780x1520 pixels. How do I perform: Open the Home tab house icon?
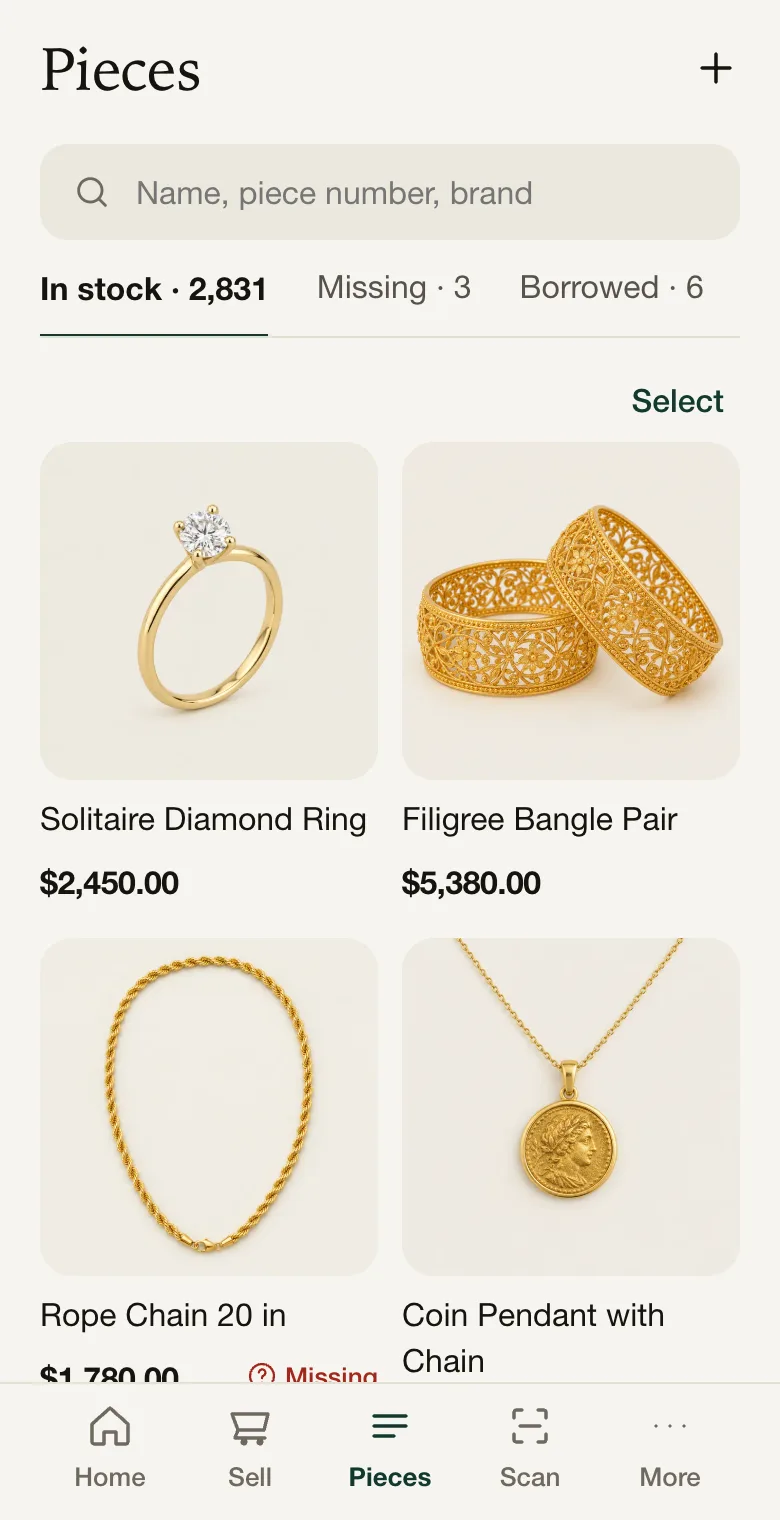(110, 1426)
